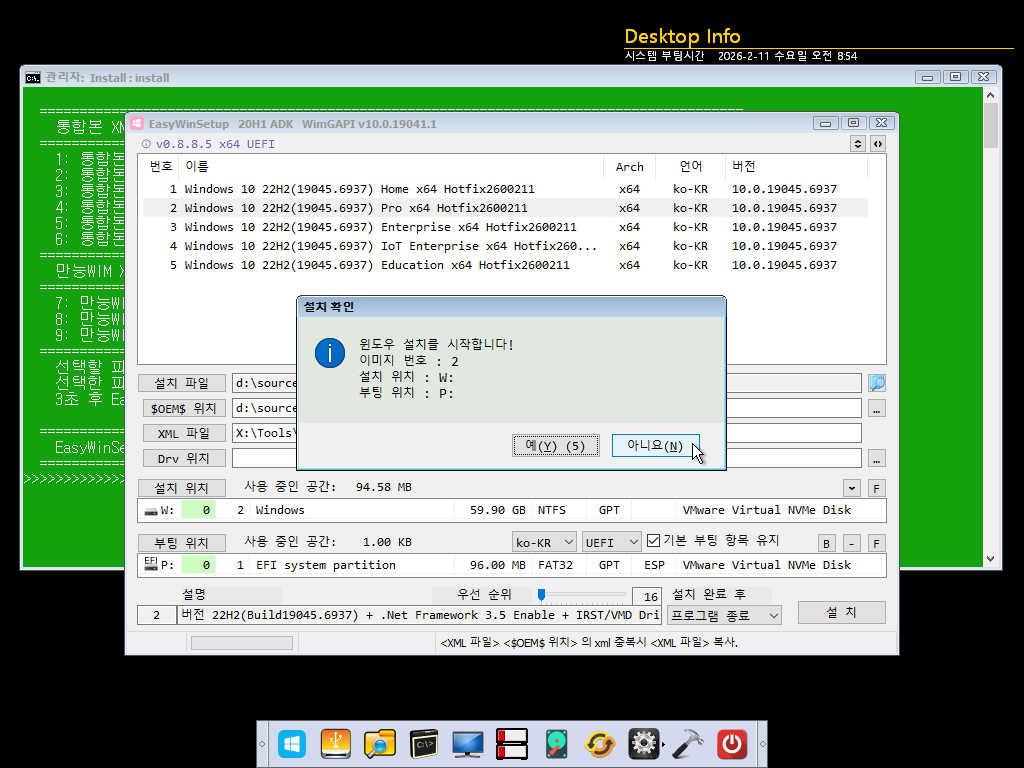Open the gear settings dock icon

click(x=644, y=744)
